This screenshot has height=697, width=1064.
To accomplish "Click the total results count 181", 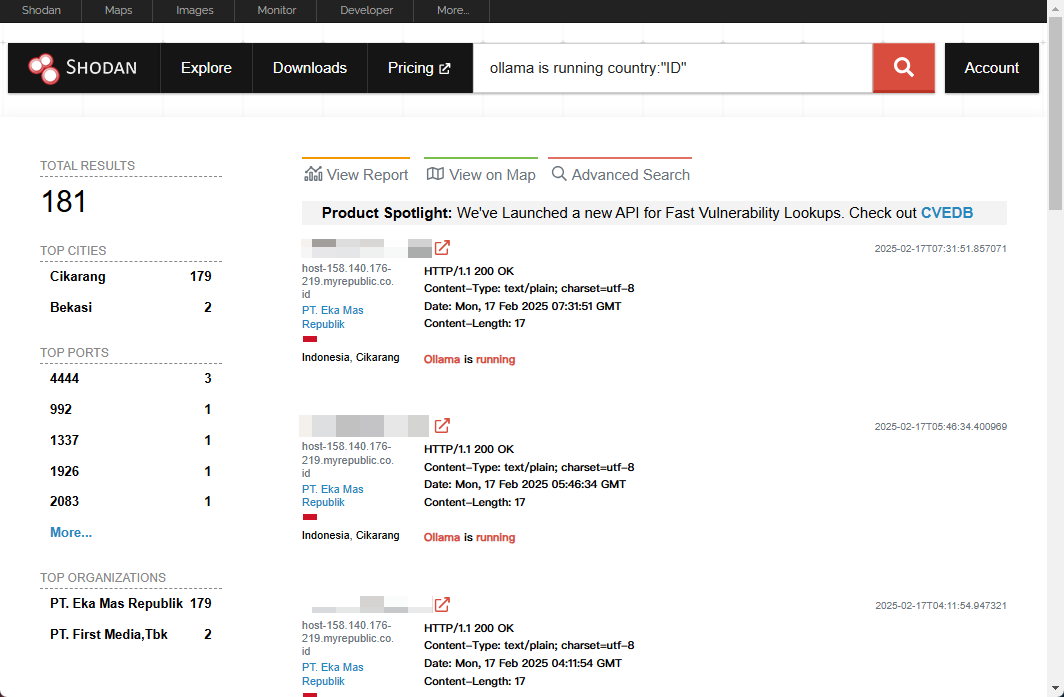I will (64, 202).
